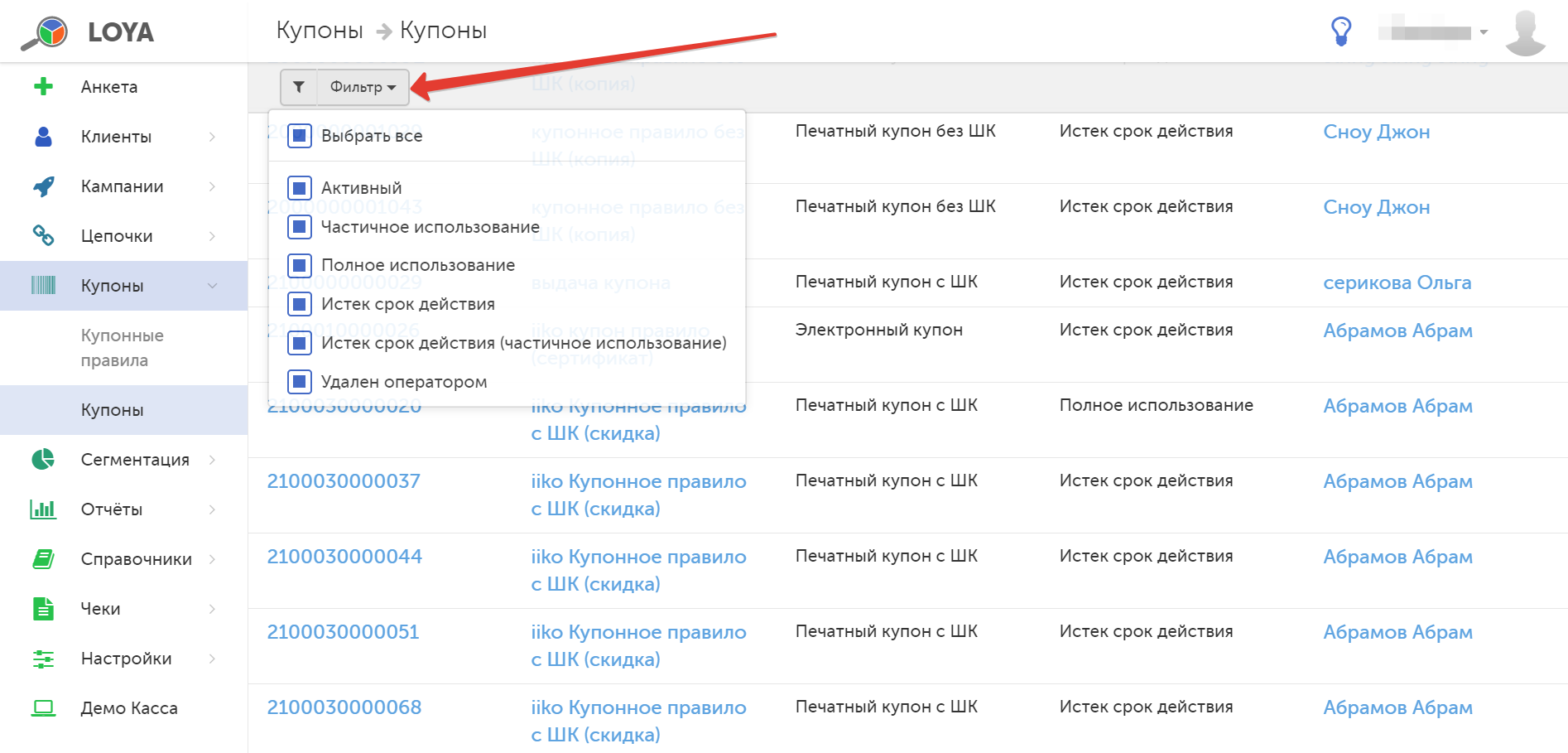Collapse the Купоны menu chevron
Screen dimensions: 1568x753
tap(212, 286)
